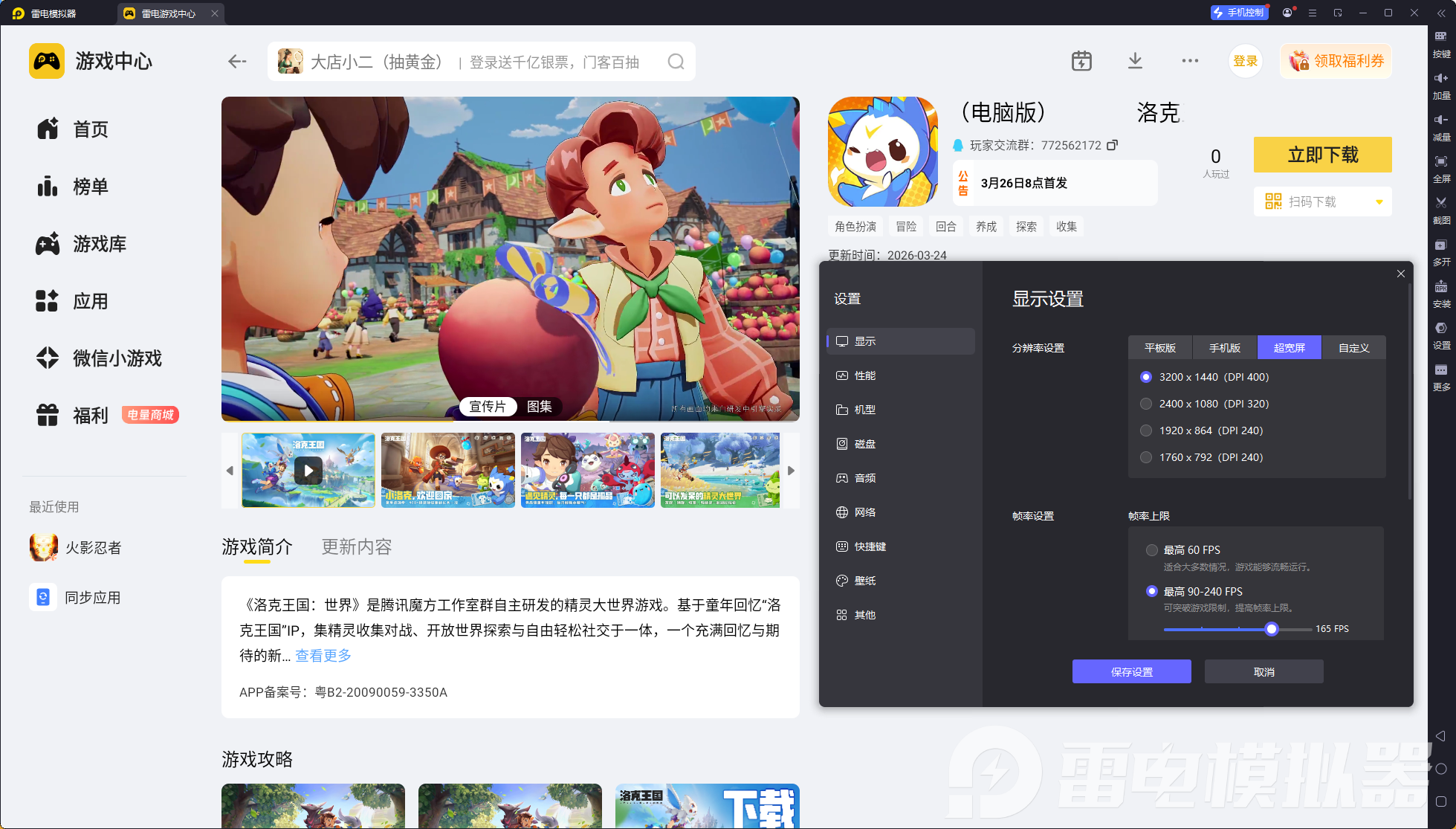Click the Save Settings (保存设置) button
This screenshot has height=829, width=1456.
(x=1132, y=671)
